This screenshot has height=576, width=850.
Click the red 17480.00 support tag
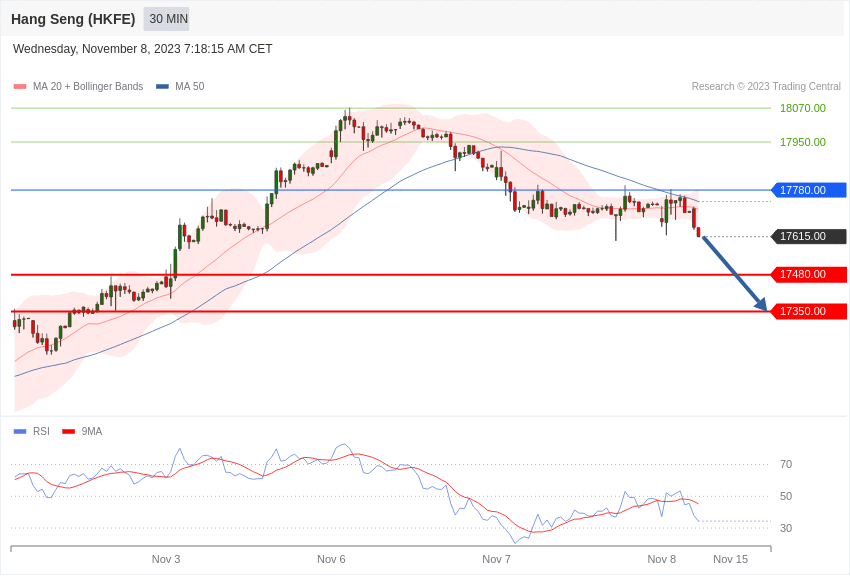click(x=809, y=274)
